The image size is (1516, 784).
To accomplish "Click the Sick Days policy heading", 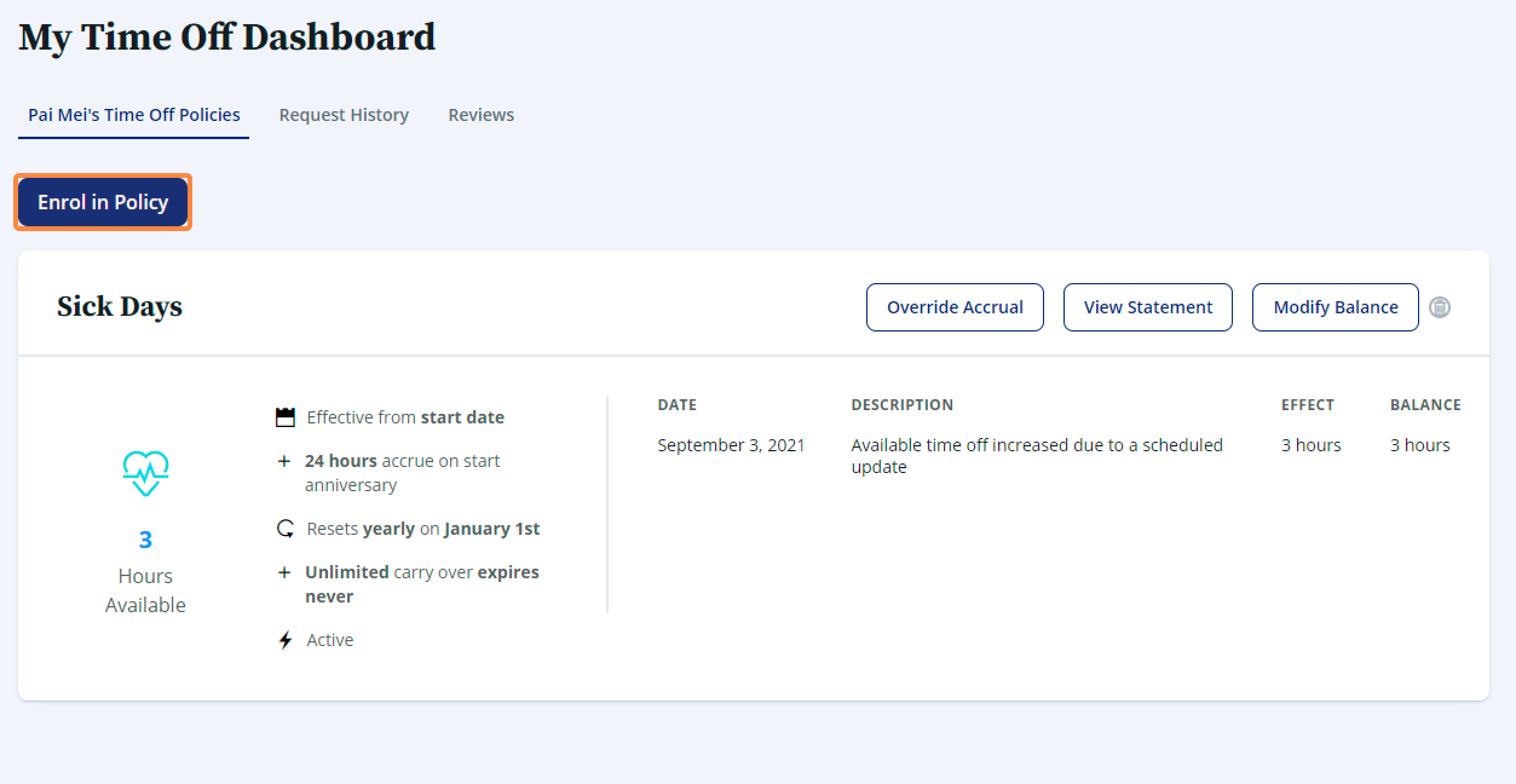I will [120, 306].
